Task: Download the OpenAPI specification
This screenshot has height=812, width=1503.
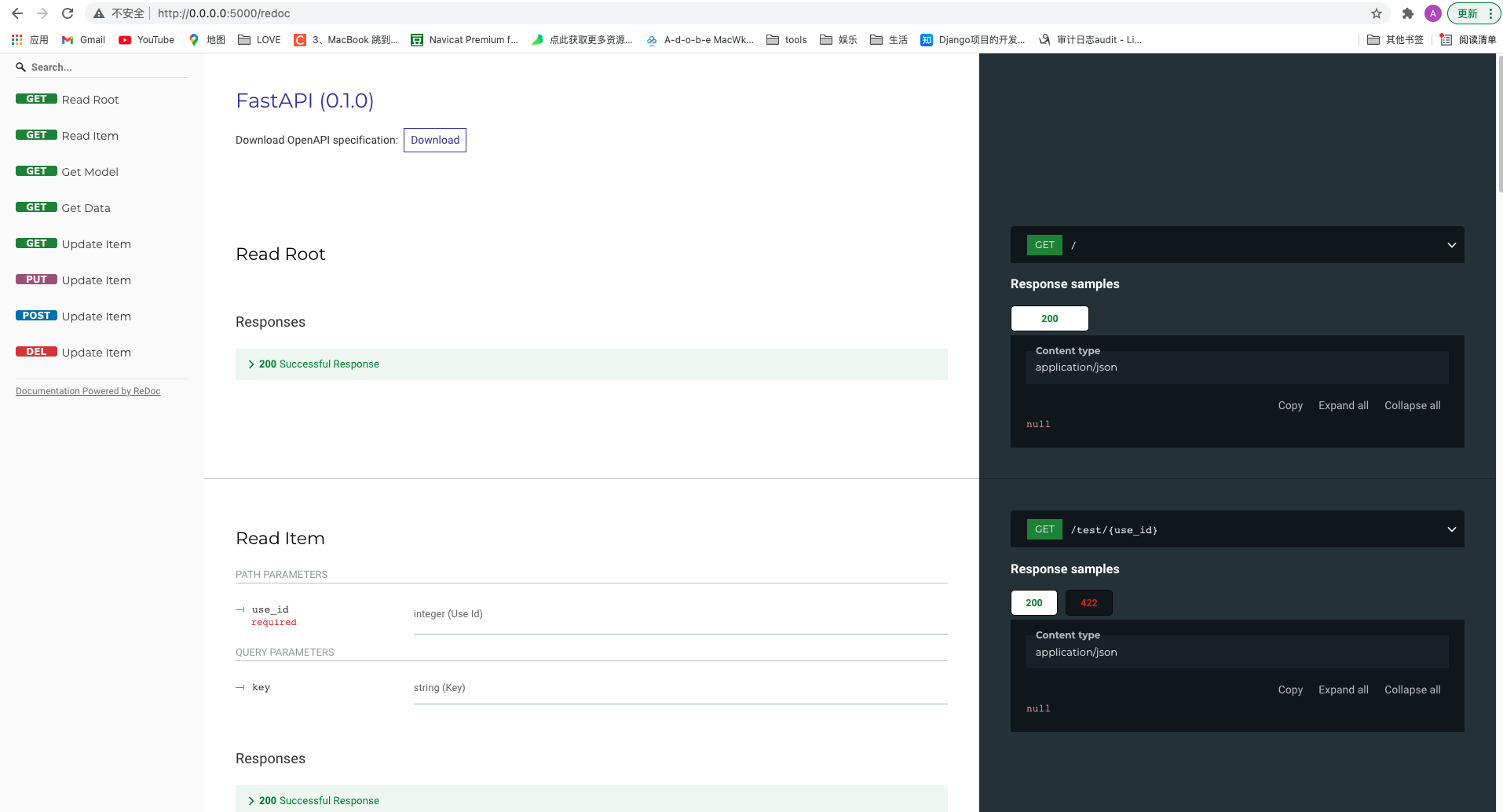Action: (434, 141)
